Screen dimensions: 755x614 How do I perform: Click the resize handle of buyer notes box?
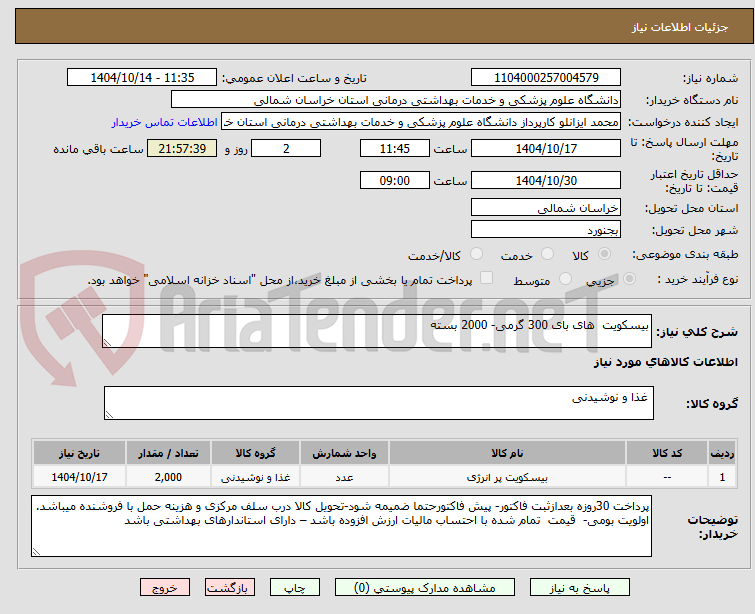37,551
